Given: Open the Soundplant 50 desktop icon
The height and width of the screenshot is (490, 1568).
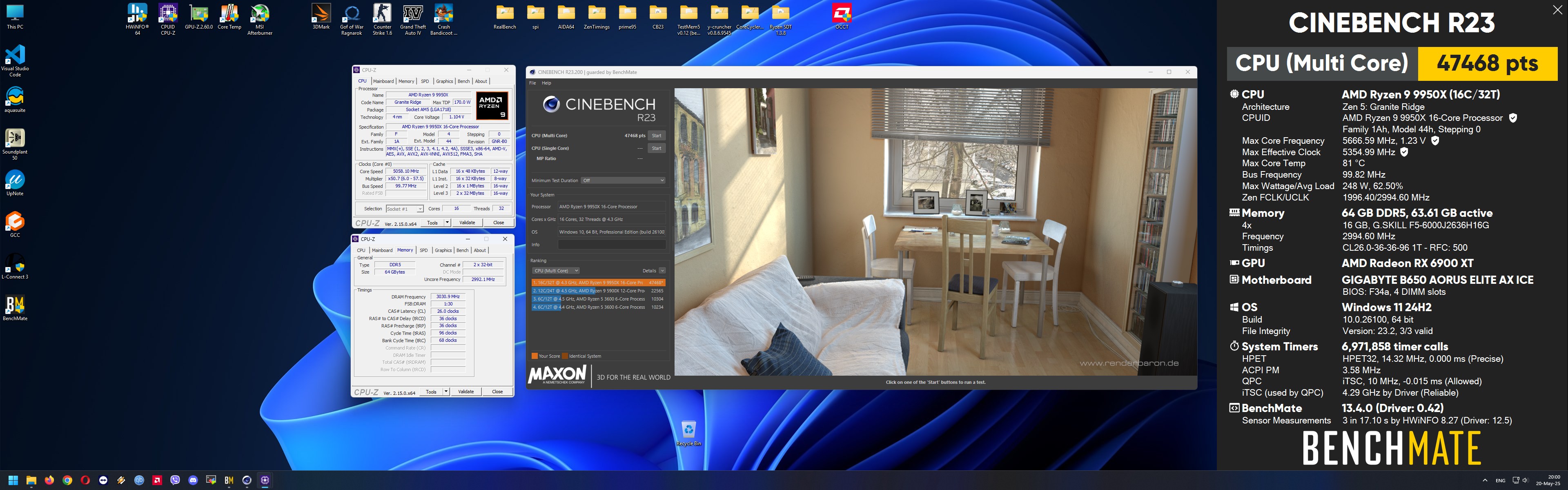Looking at the screenshot, I should click(15, 144).
